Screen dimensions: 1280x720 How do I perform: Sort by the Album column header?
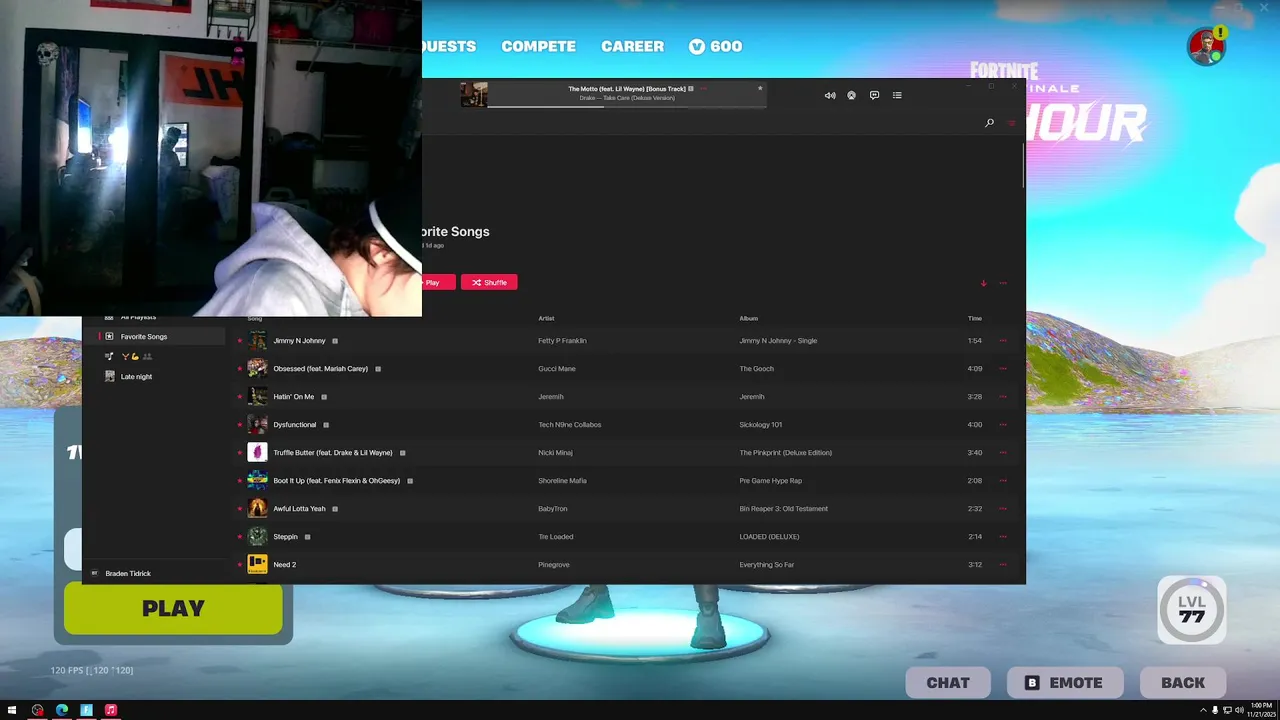click(x=749, y=319)
